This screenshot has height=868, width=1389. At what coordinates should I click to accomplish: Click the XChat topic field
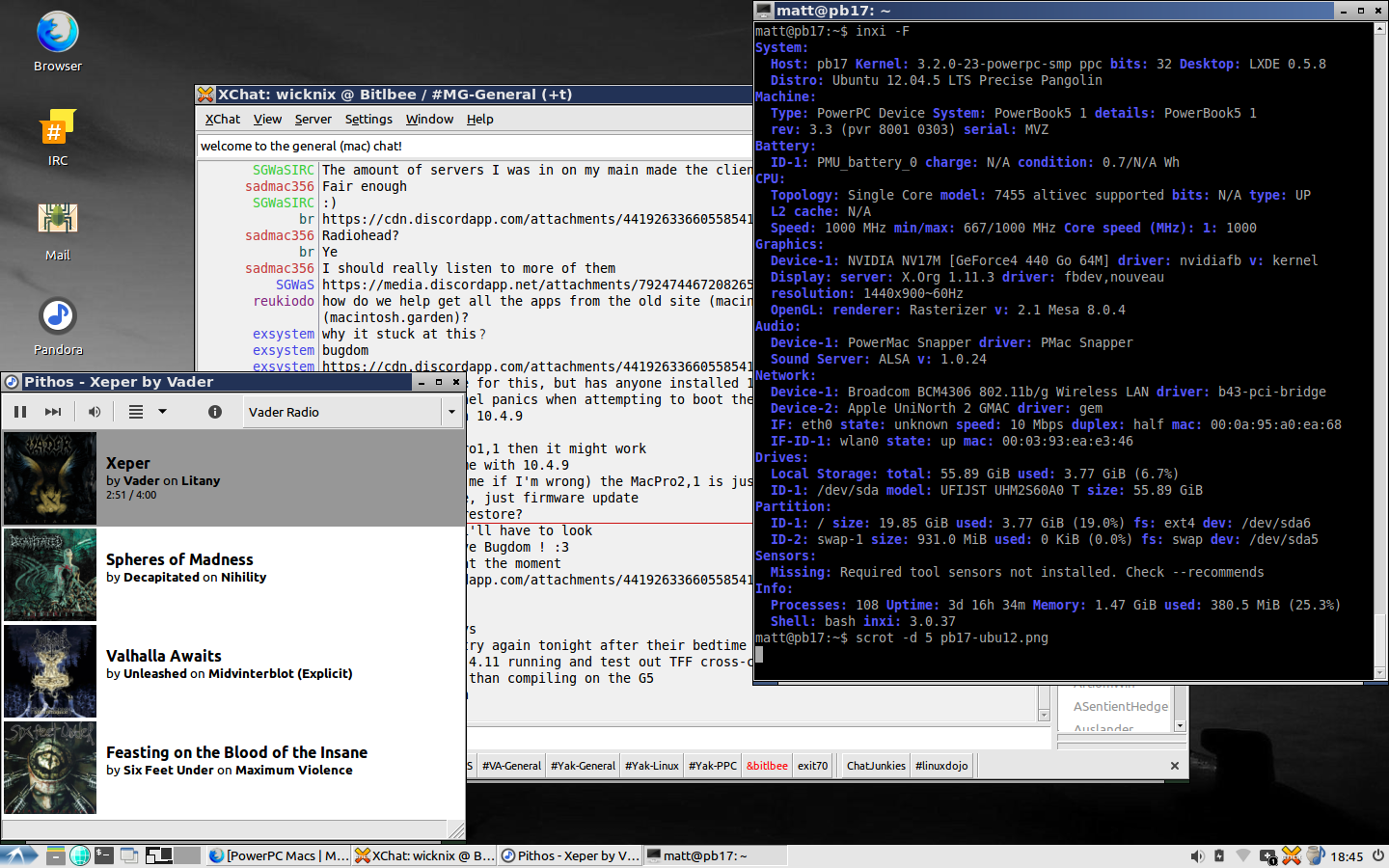coord(475,146)
